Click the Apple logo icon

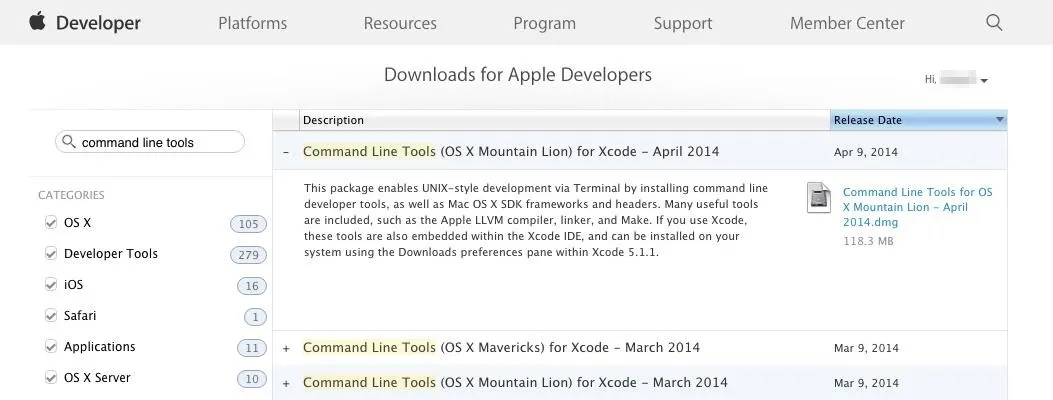pos(38,21)
